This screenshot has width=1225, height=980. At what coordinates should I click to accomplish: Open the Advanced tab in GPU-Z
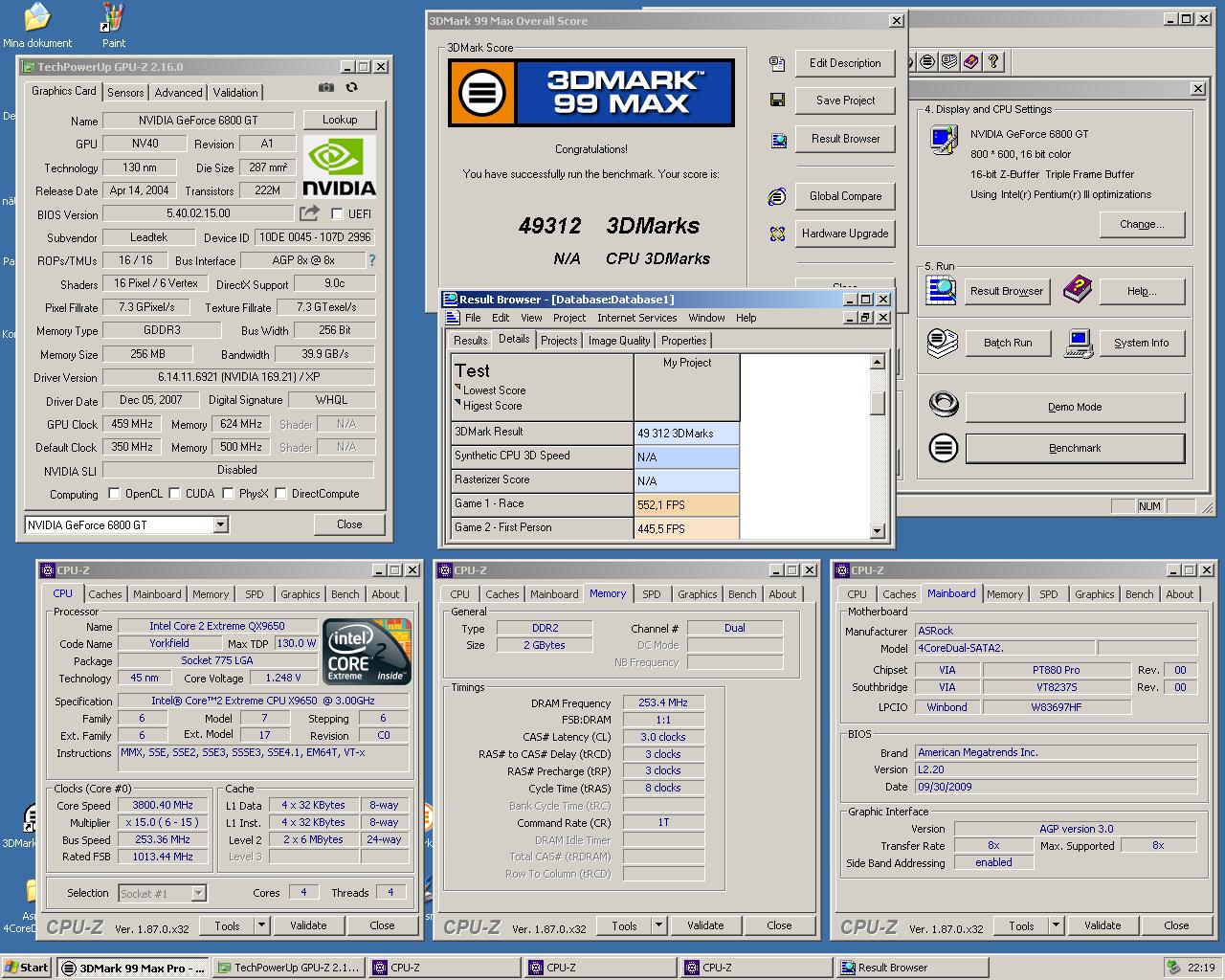tap(179, 93)
